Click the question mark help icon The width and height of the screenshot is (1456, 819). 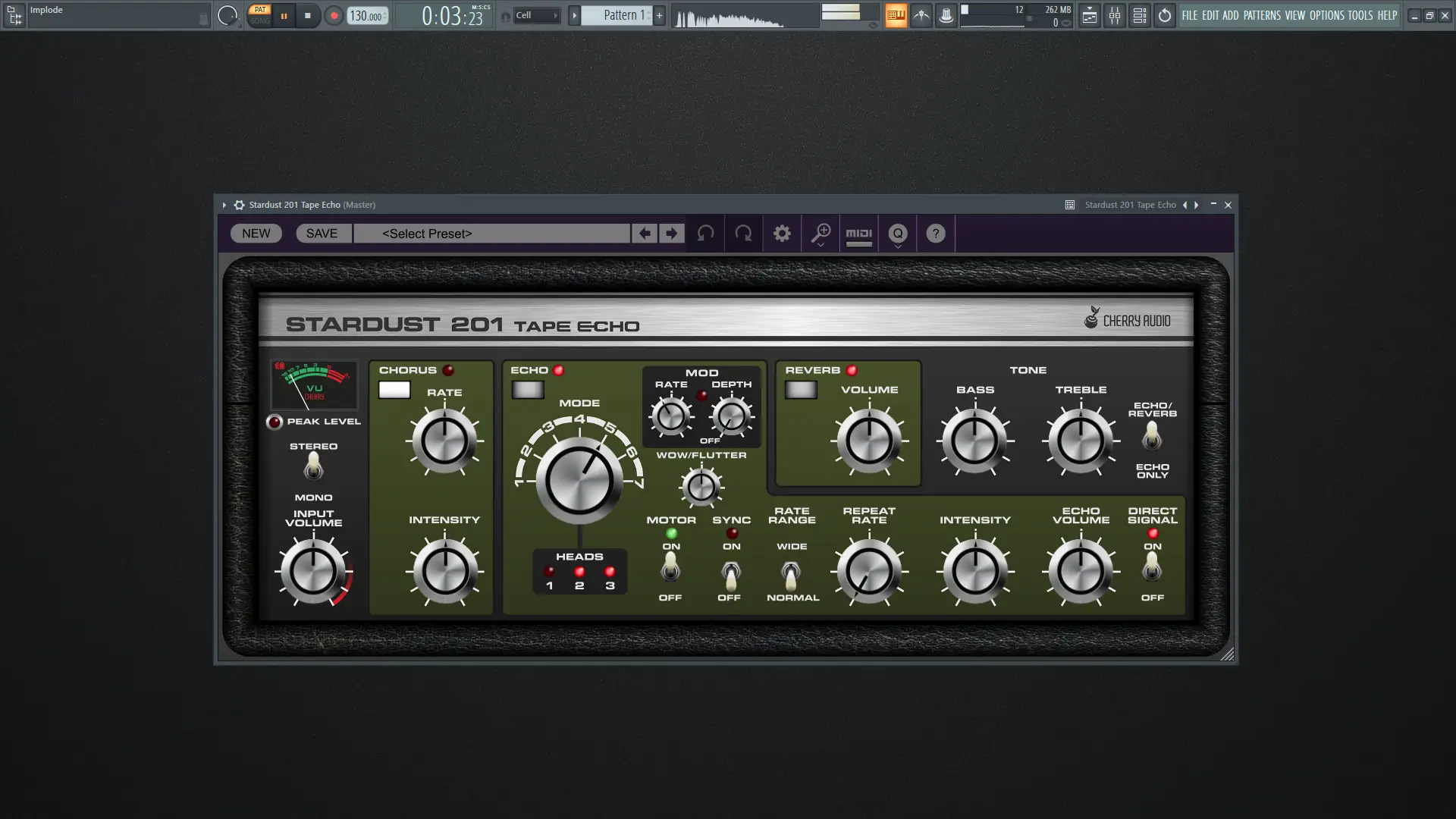point(936,234)
